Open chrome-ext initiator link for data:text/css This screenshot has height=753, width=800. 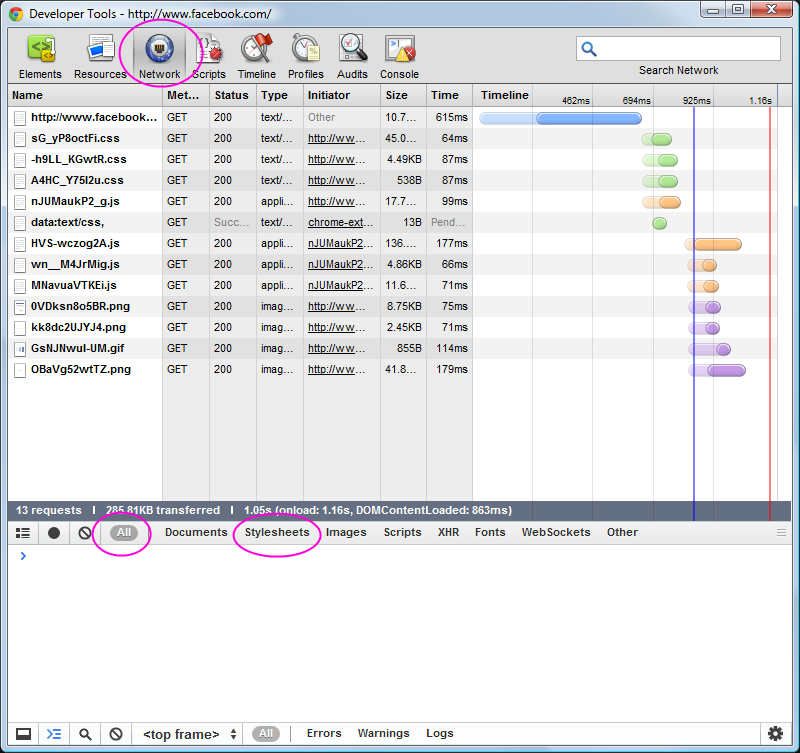[x=340, y=222]
